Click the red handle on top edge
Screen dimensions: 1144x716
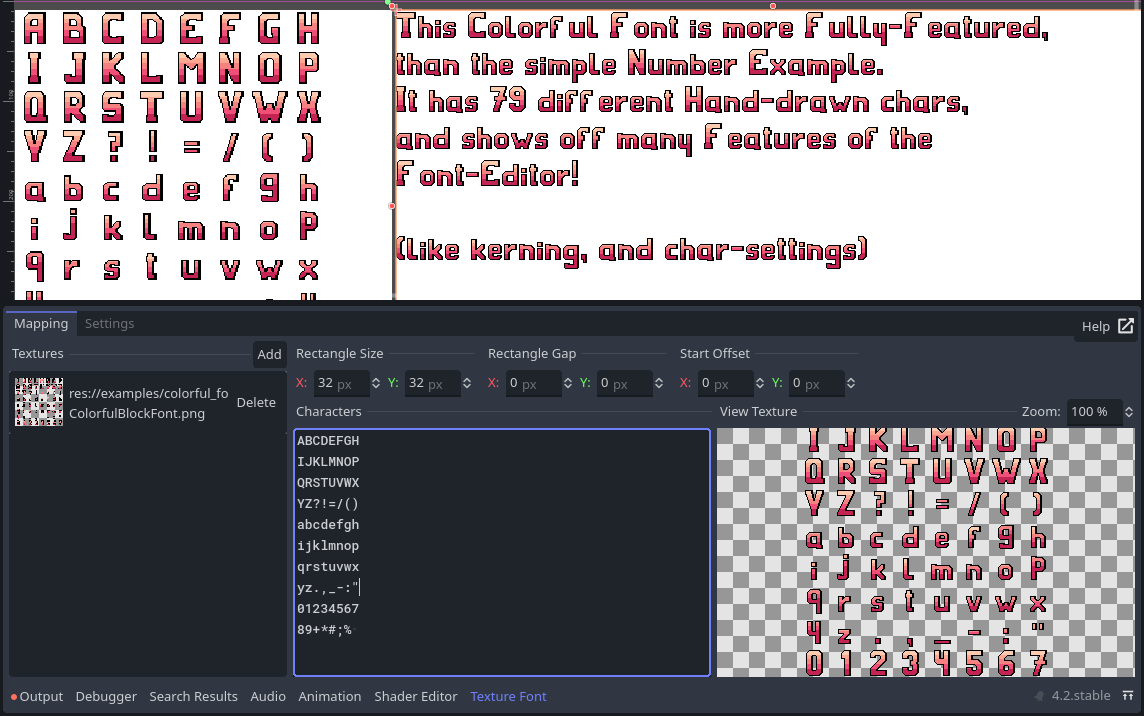(x=773, y=6)
